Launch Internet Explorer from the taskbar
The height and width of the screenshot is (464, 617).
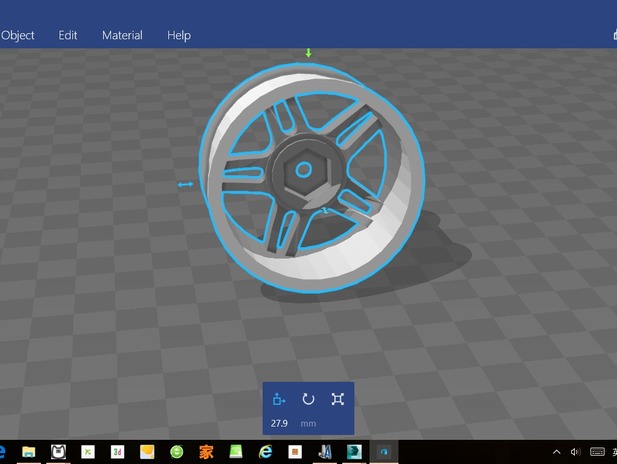266,452
